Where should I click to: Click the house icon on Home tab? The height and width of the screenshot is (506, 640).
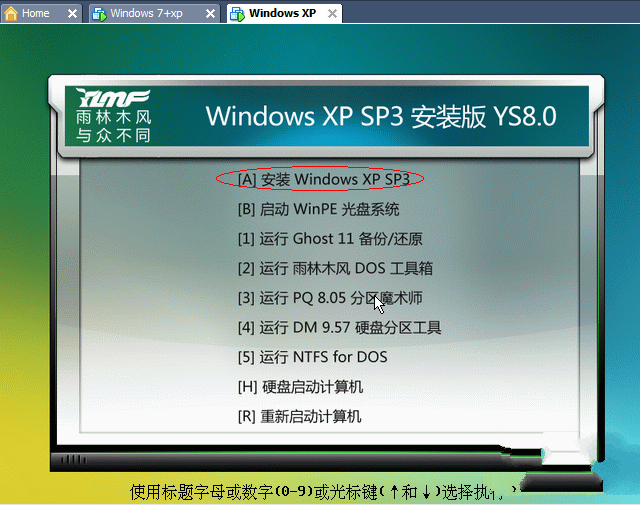point(11,13)
